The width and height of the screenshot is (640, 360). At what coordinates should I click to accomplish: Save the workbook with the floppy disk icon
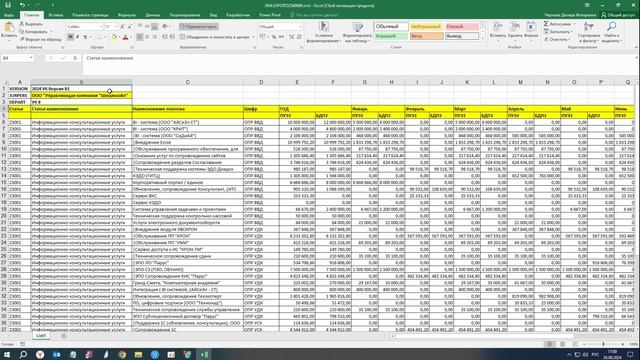(7, 5)
